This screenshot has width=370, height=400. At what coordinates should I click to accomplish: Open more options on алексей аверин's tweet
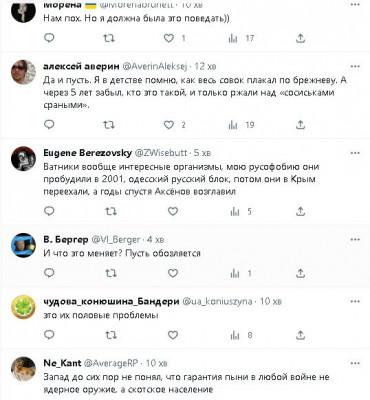point(355,66)
